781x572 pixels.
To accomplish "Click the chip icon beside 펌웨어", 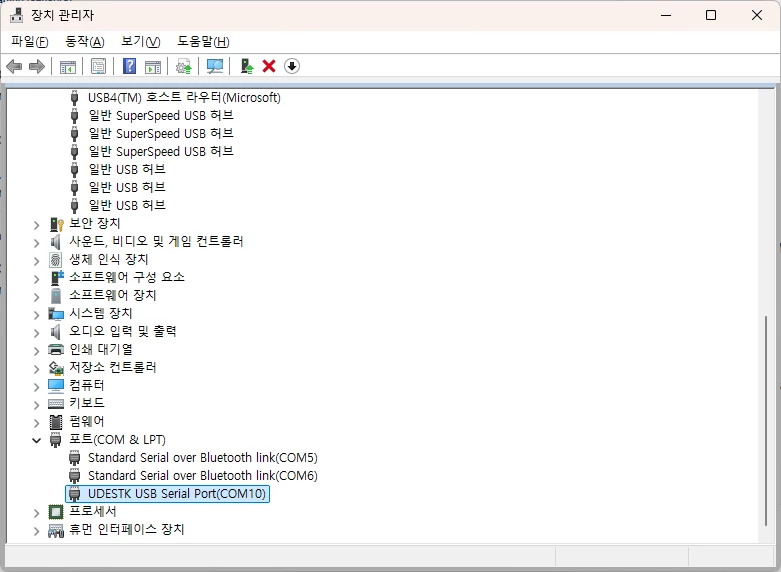I will coord(56,422).
